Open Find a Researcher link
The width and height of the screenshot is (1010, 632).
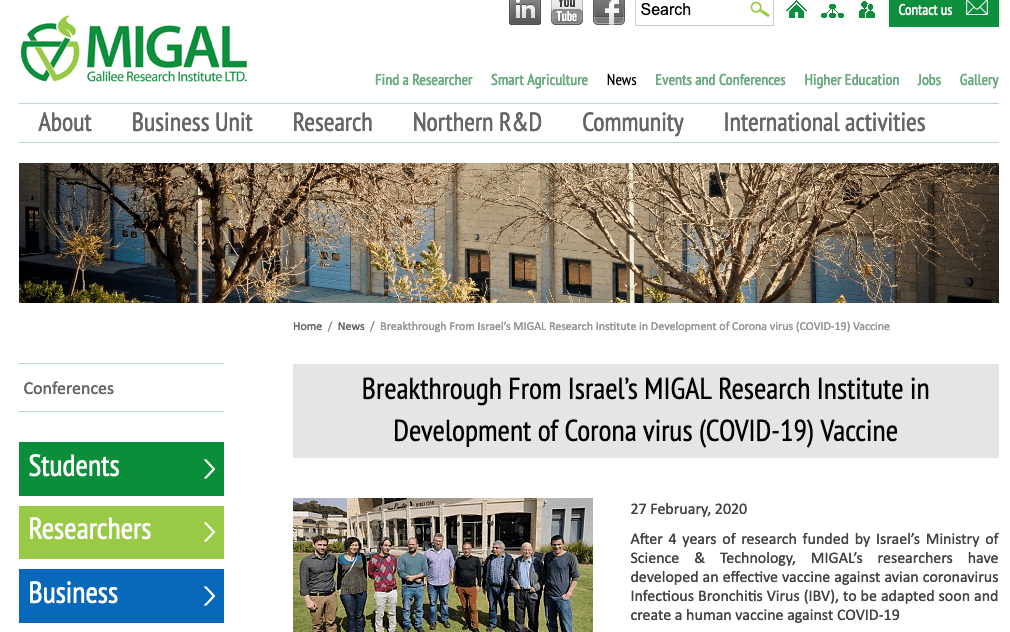click(424, 80)
